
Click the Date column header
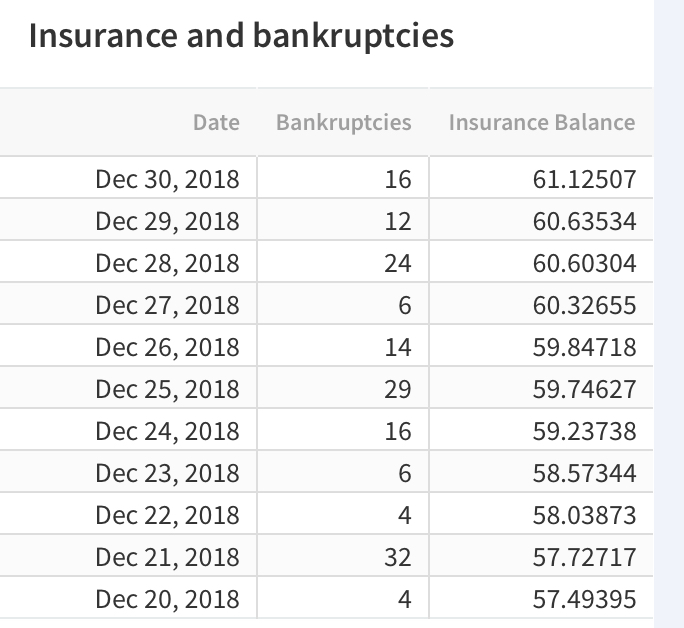click(x=216, y=122)
